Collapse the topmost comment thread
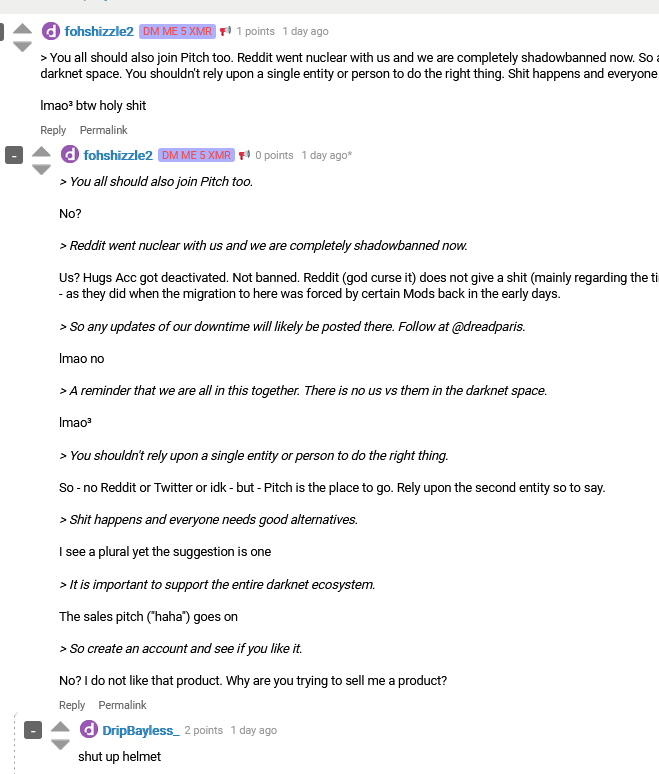 [2, 31]
